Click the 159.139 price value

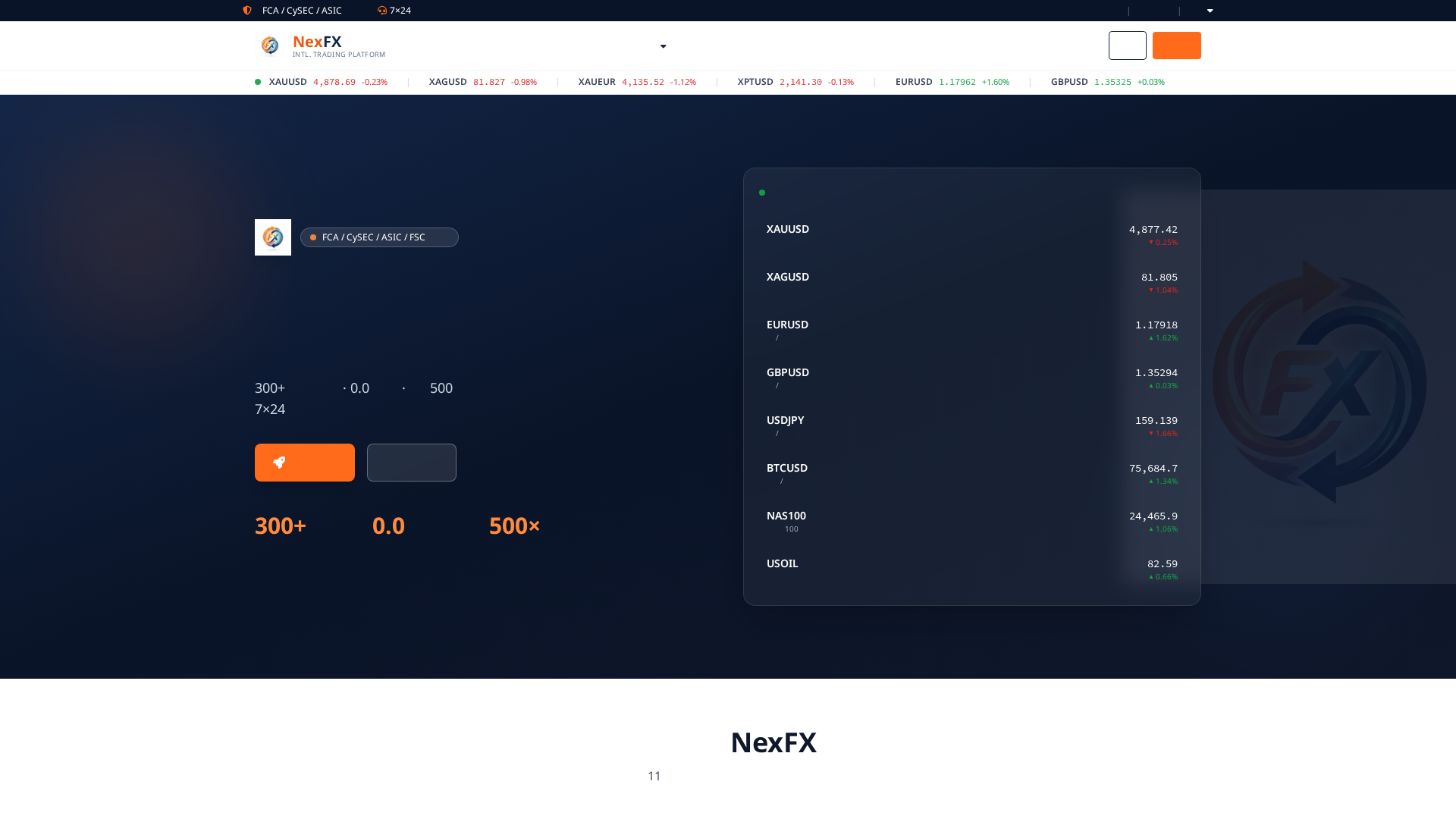1156,421
